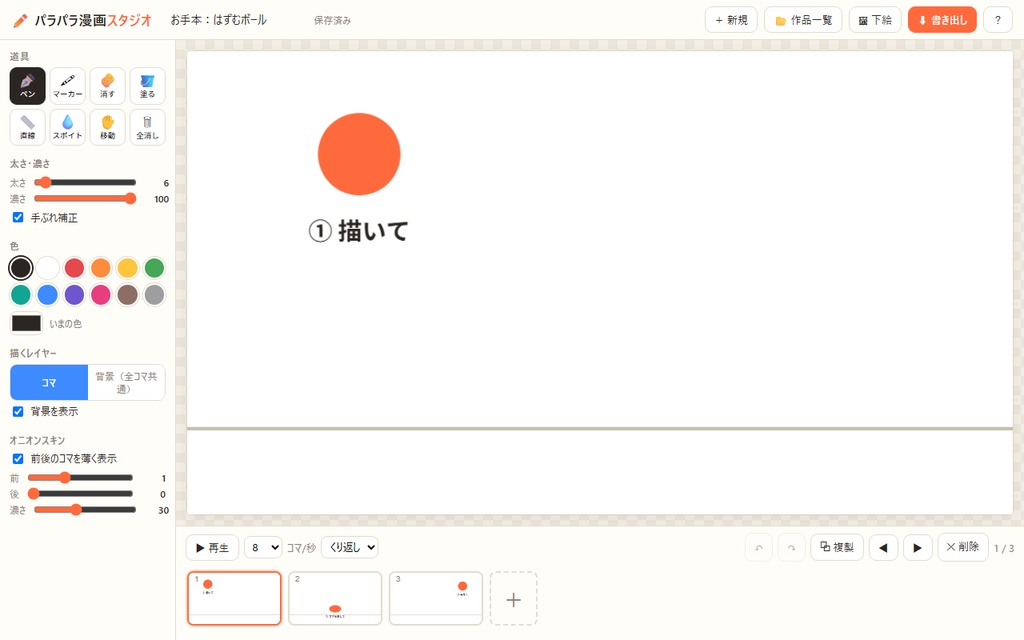Click the ＋ 新規 button
The height and width of the screenshot is (640, 1024).
(x=731, y=20)
